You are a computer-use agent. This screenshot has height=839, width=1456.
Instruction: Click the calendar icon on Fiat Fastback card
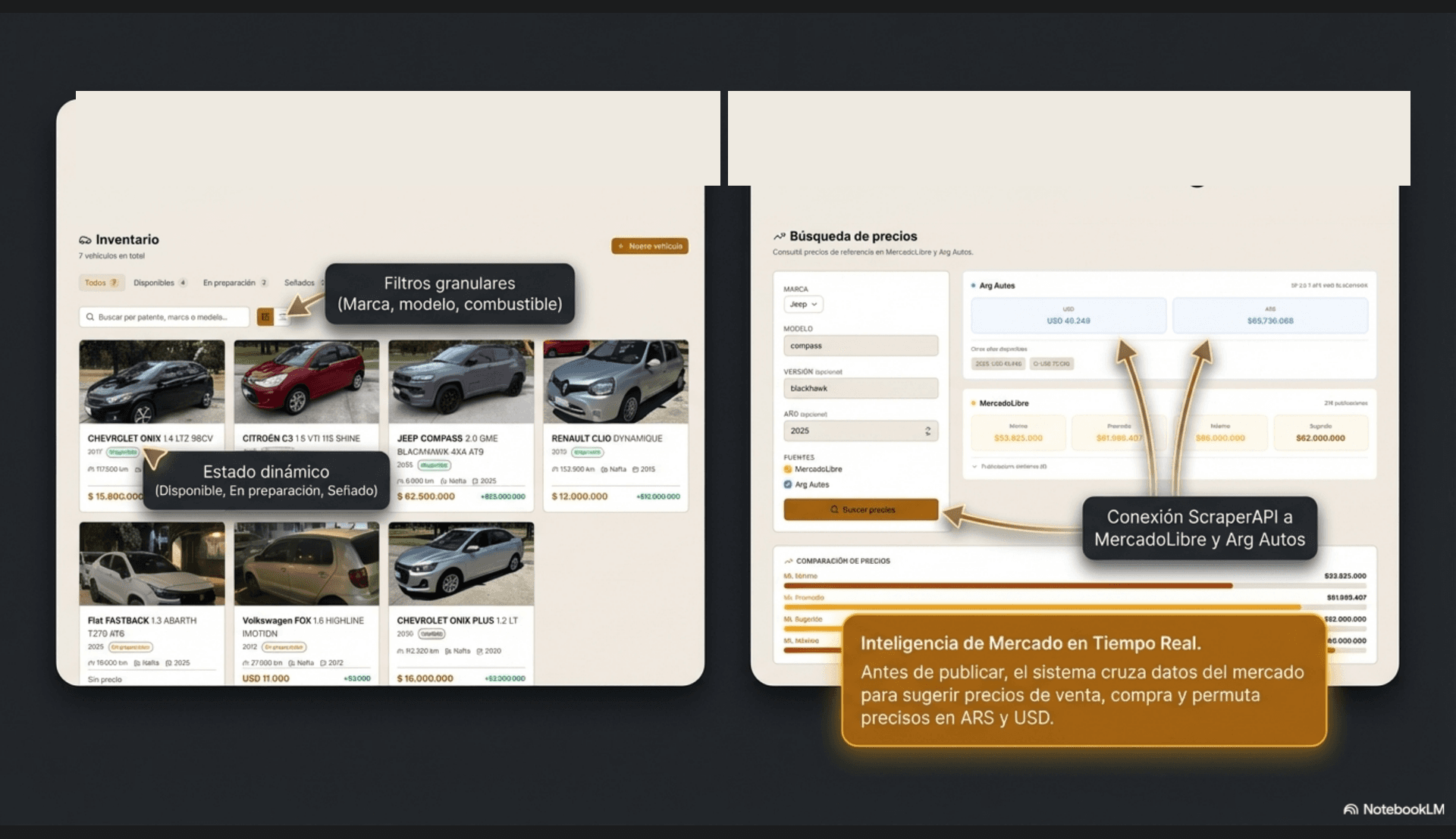tap(168, 663)
